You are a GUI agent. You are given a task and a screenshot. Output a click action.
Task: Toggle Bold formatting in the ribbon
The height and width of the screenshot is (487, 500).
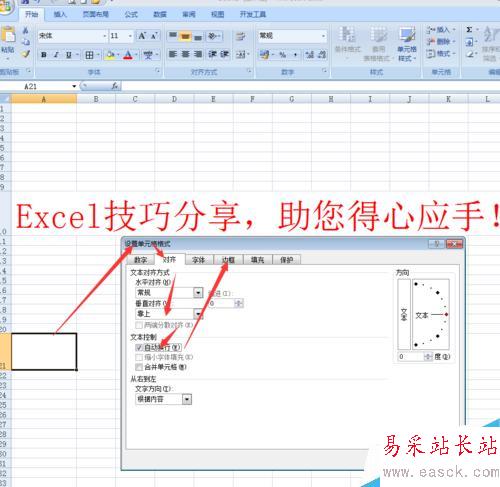click(x=43, y=55)
